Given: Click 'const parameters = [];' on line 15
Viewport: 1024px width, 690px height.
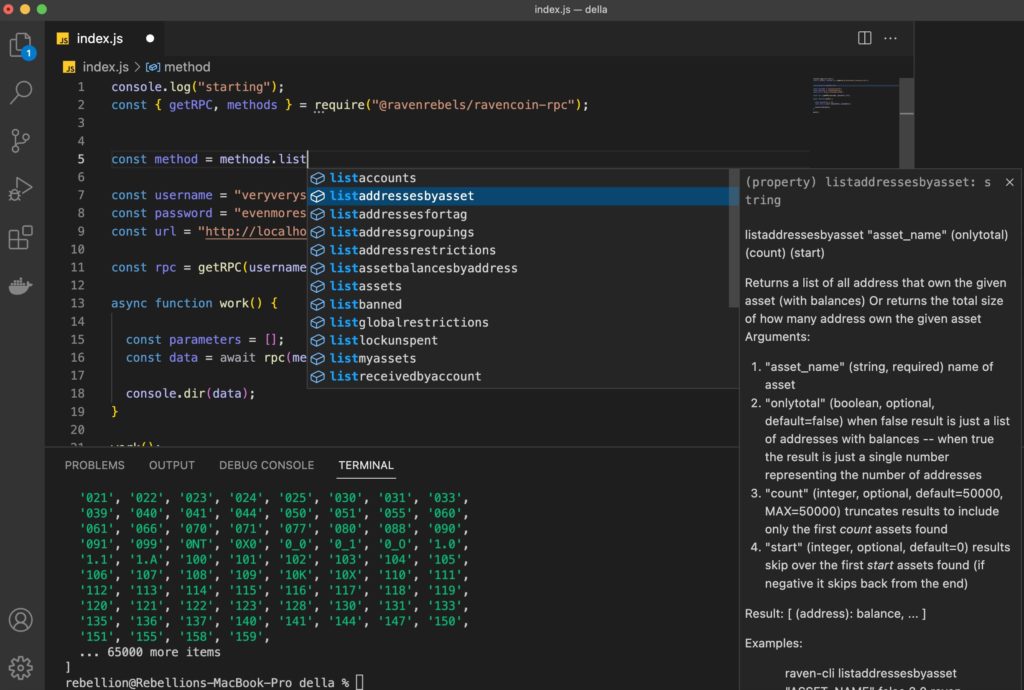Looking at the screenshot, I should tap(205, 339).
